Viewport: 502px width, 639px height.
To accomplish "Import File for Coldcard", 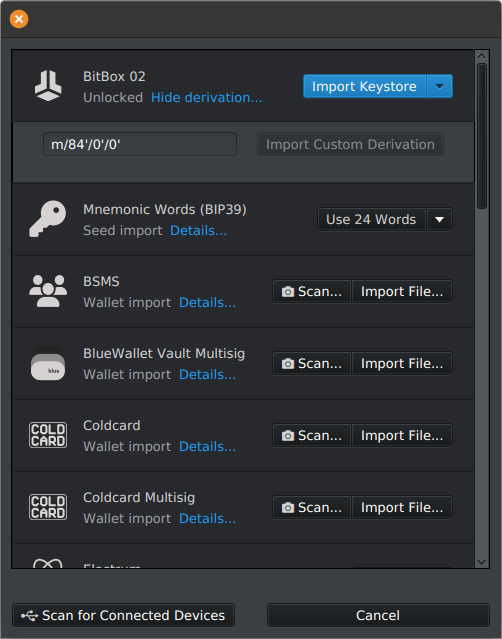I will [402, 436].
